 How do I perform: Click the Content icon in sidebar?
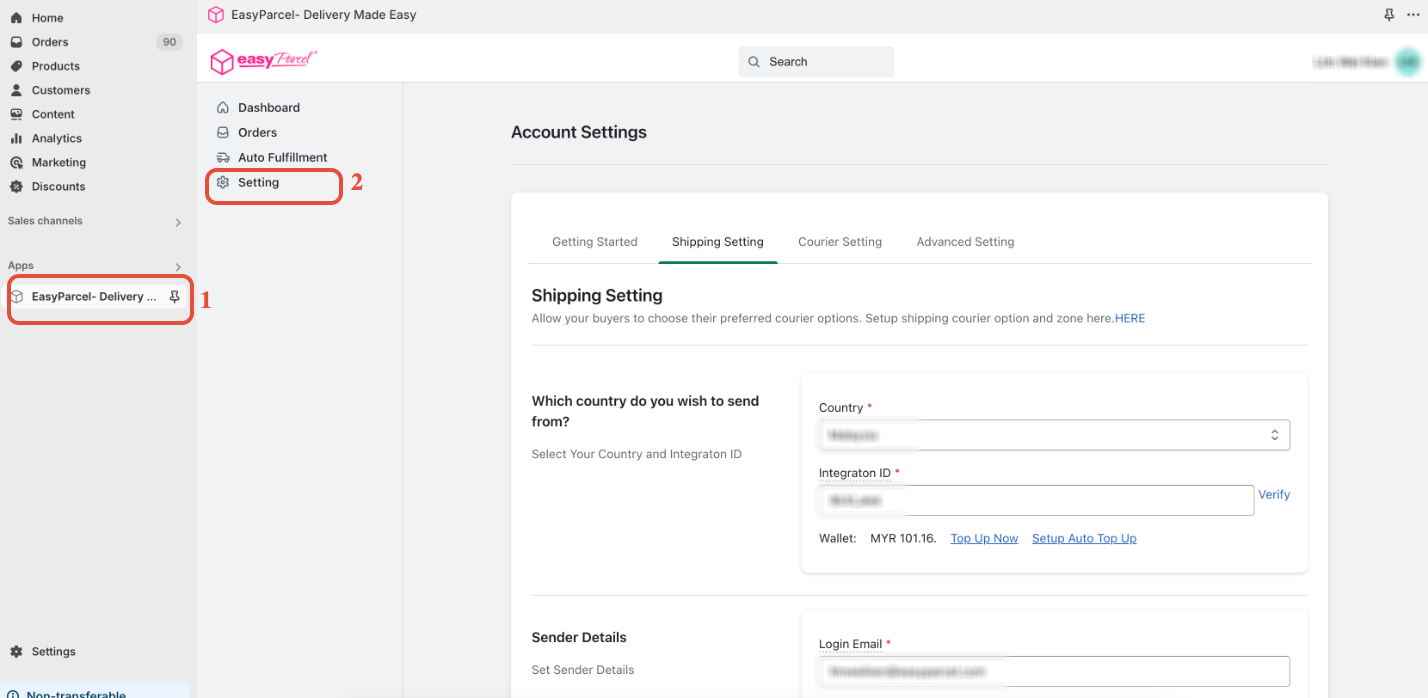click(16, 114)
